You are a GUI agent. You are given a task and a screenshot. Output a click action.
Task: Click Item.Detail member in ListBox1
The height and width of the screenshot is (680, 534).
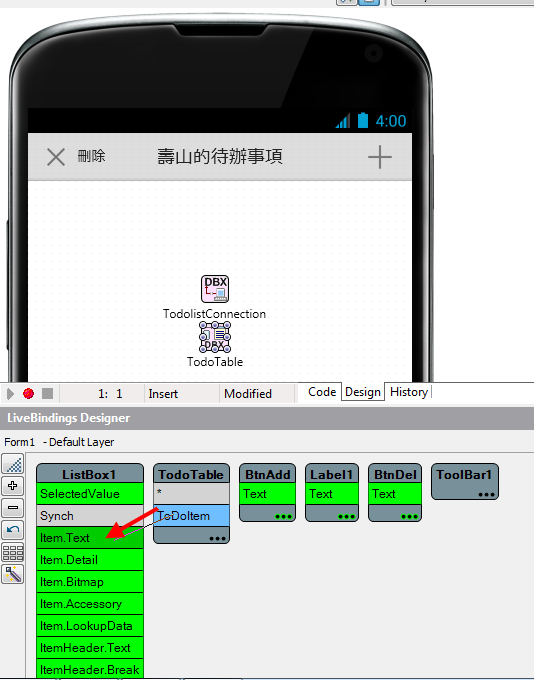click(x=90, y=560)
